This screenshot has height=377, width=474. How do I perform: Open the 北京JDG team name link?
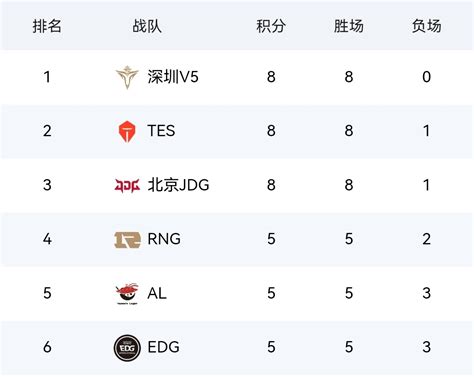click(178, 185)
